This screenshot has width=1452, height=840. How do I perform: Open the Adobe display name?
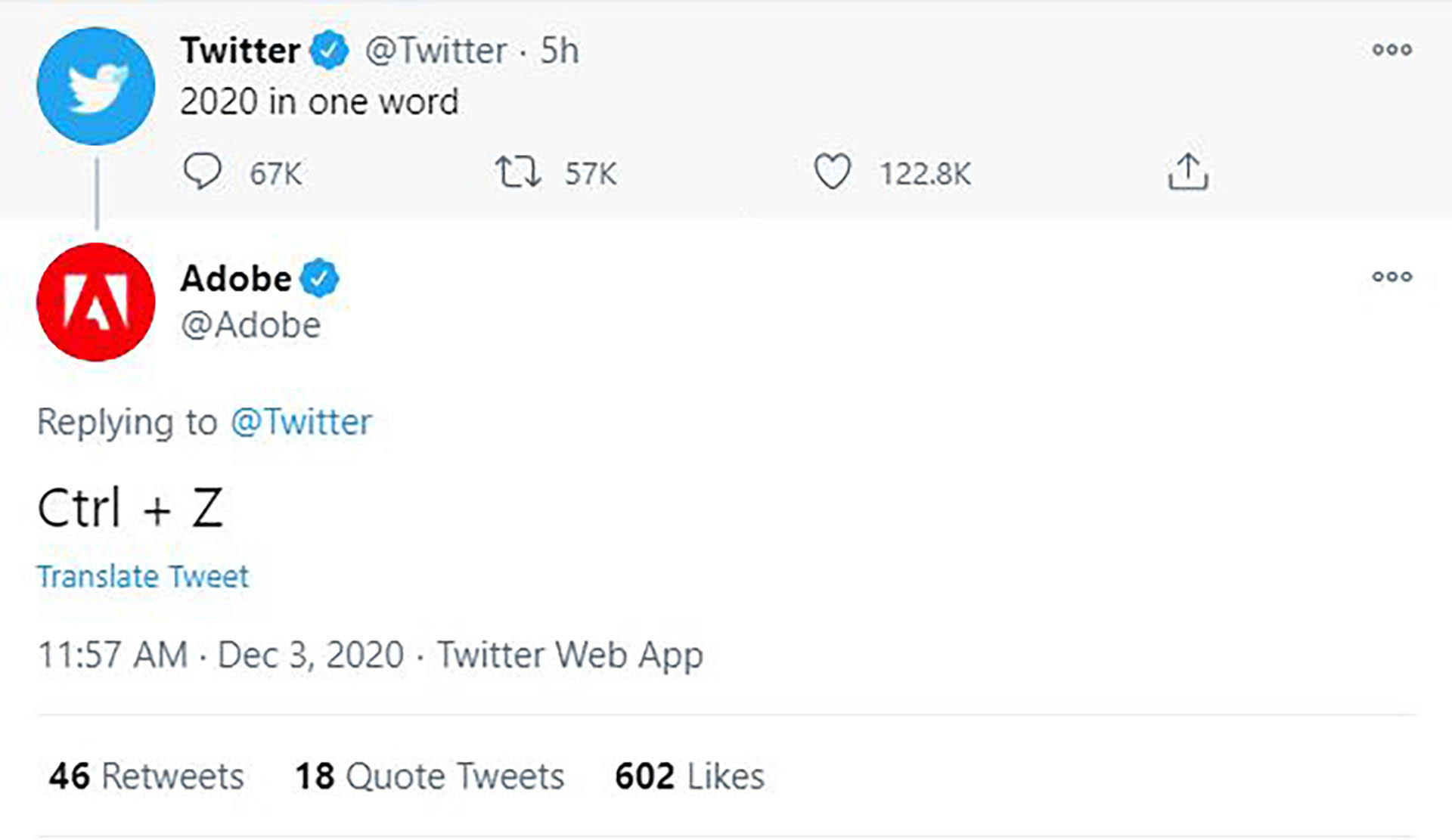[x=236, y=278]
